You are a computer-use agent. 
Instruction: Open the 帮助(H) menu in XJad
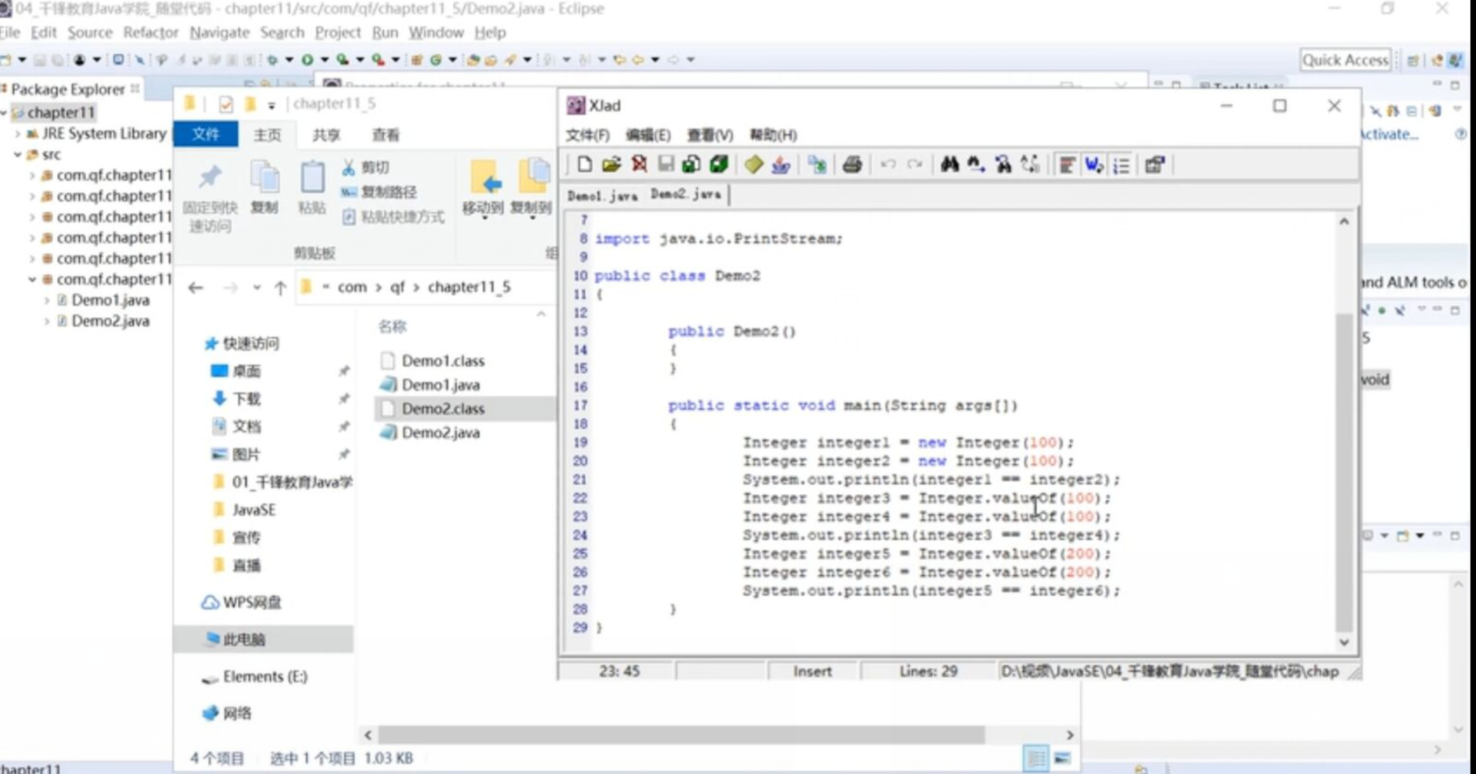[772, 135]
